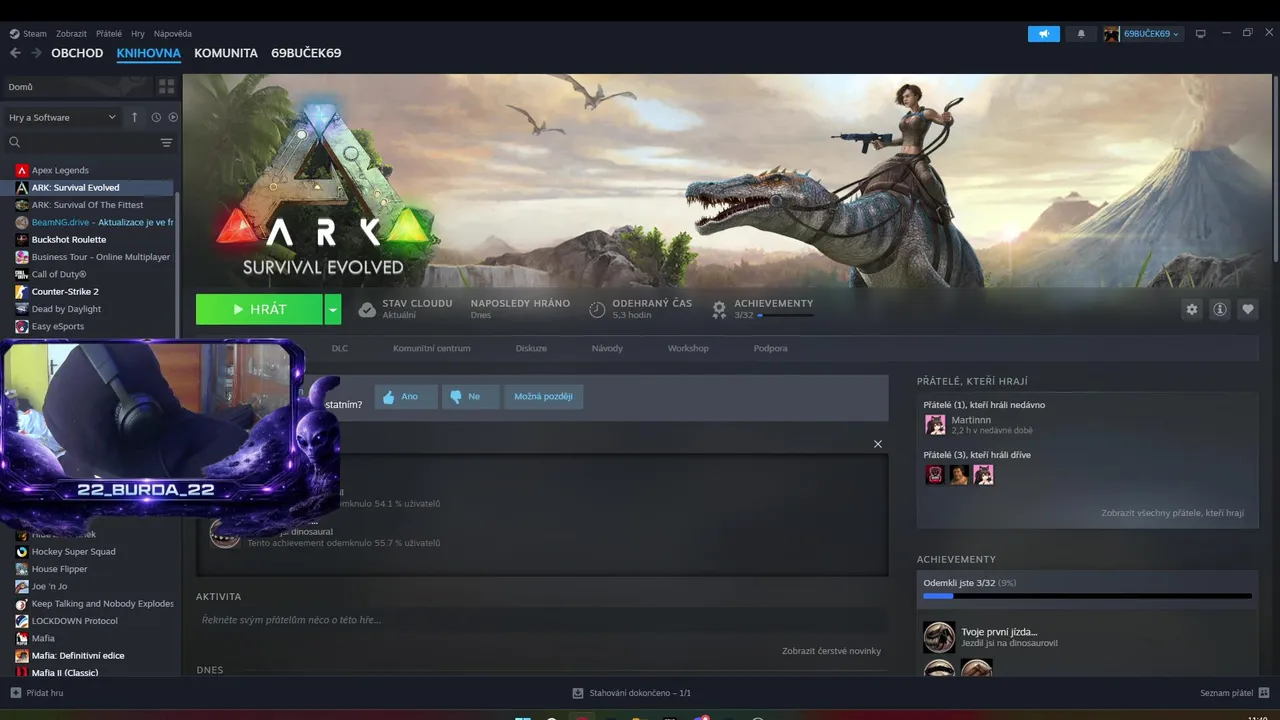Screen dimensions: 1280x720
Task: Click the sort ascending arrow icon
Action: click(135, 117)
